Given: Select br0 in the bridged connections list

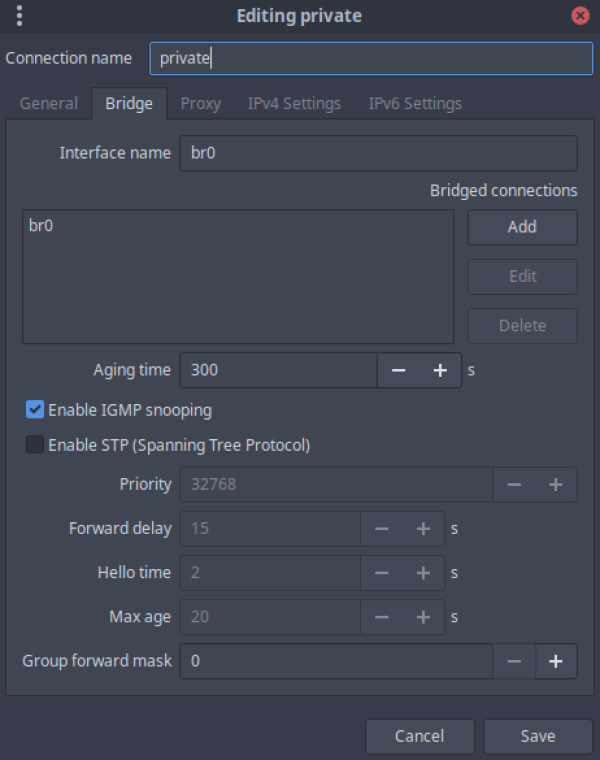Looking at the screenshot, I should pos(42,226).
